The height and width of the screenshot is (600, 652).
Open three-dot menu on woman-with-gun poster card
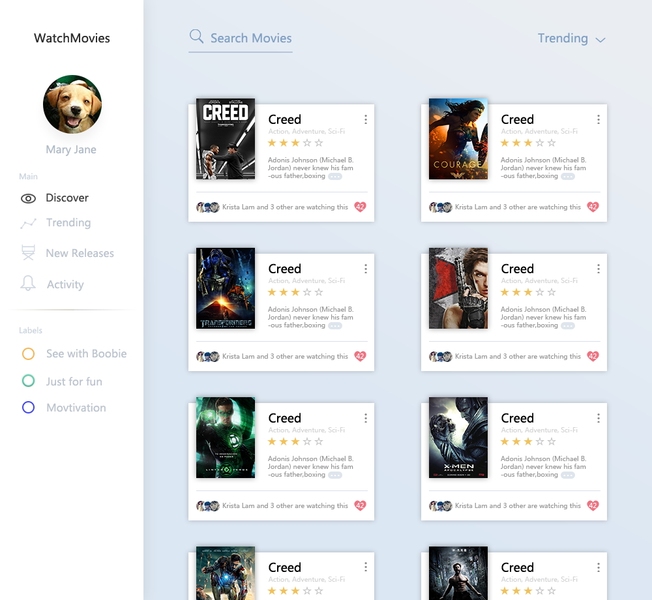[x=598, y=269]
